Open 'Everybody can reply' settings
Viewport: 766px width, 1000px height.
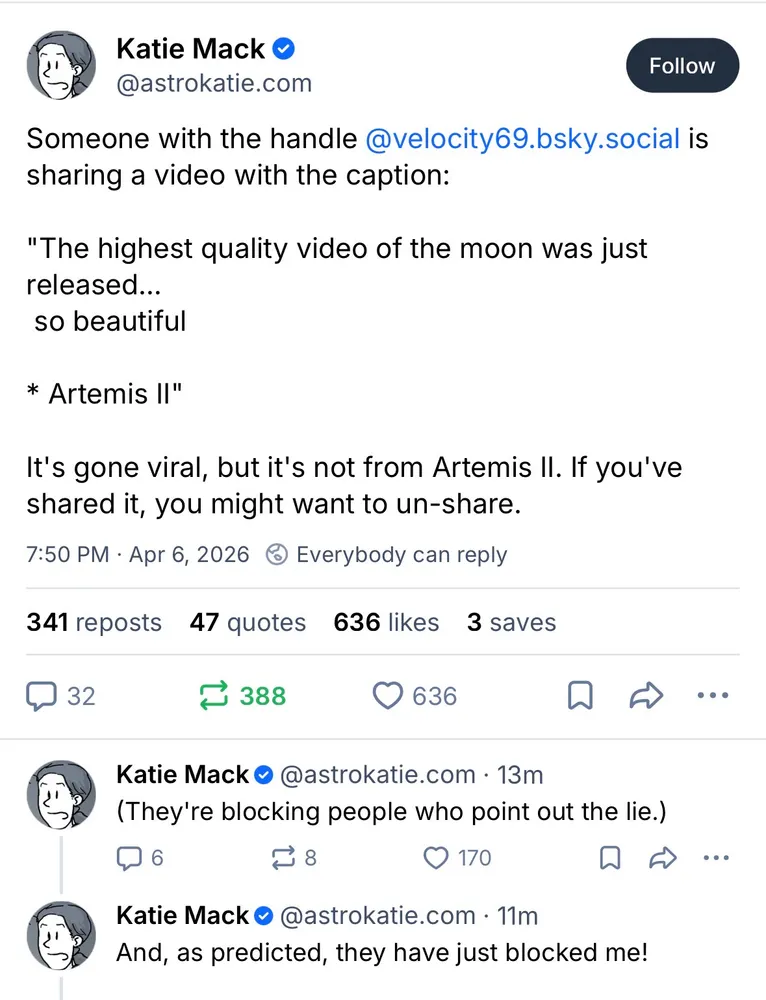coord(388,555)
